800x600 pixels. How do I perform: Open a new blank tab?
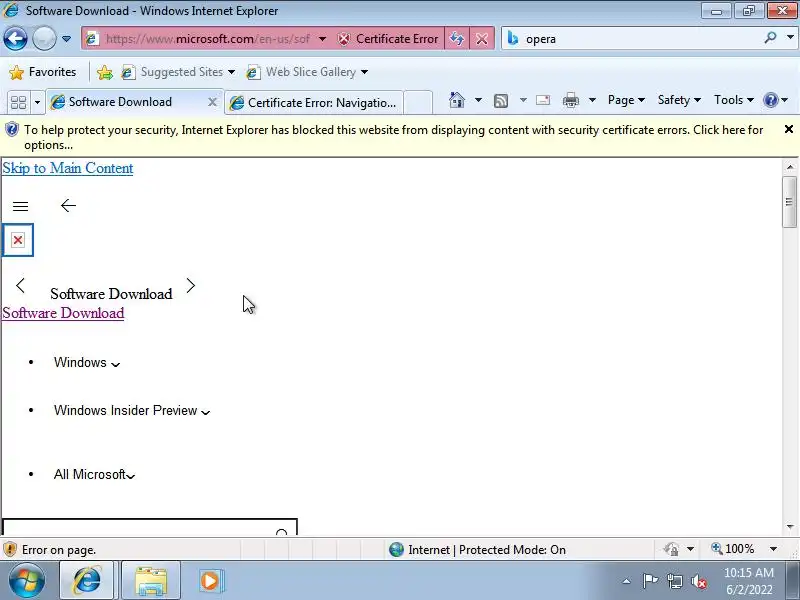tap(418, 103)
